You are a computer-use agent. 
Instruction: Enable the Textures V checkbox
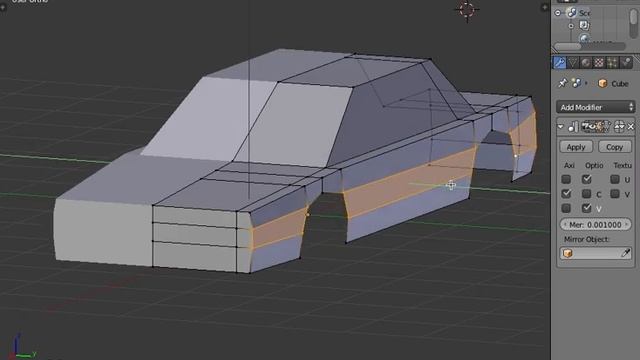coord(615,193)
